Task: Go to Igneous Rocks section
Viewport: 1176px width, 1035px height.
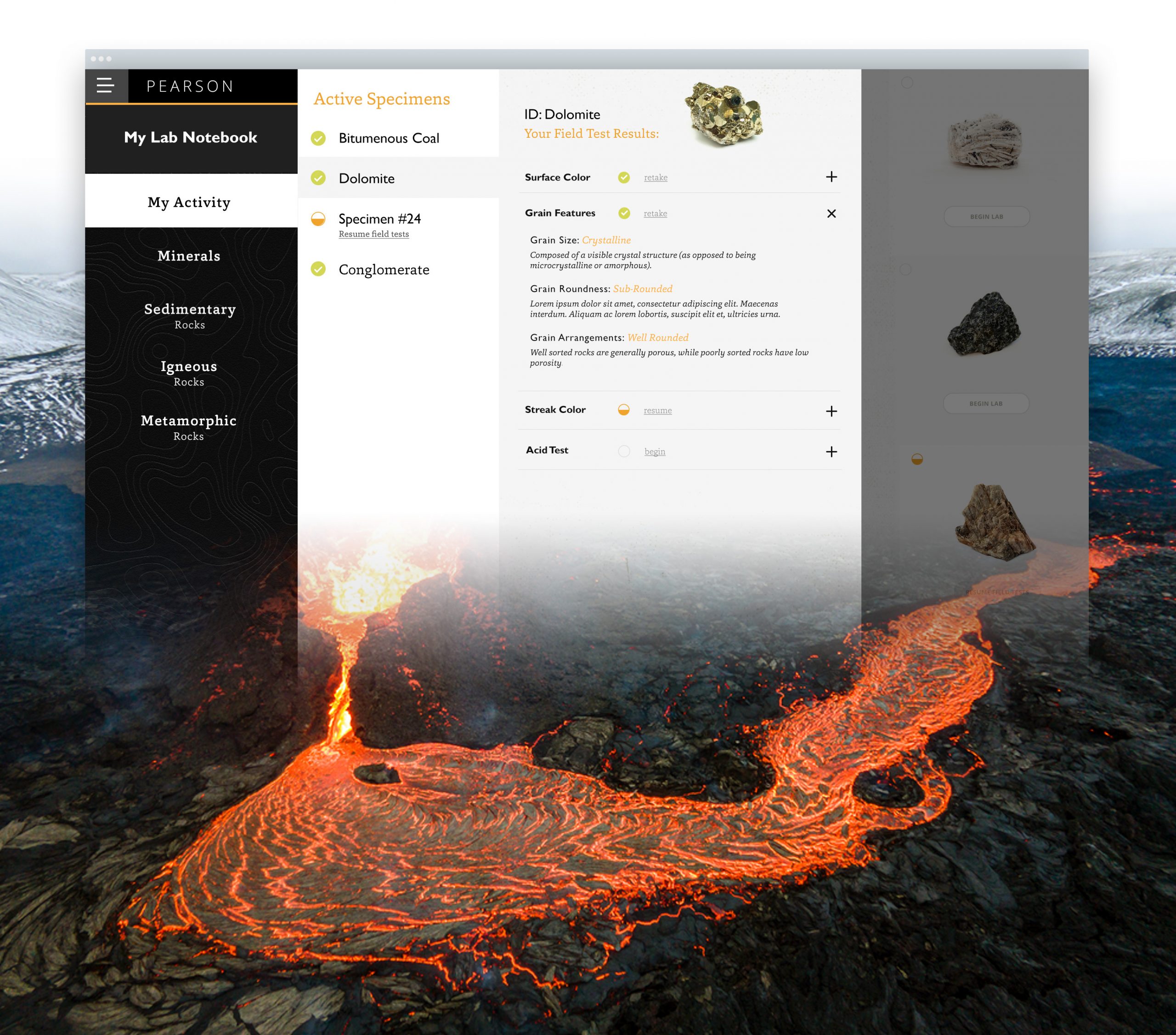Action: (189, 373)
